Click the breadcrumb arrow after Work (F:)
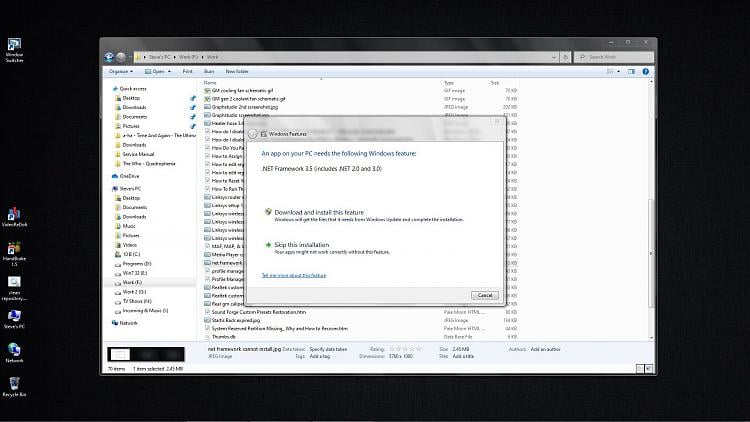750x422 pixels. coord(202,57)
